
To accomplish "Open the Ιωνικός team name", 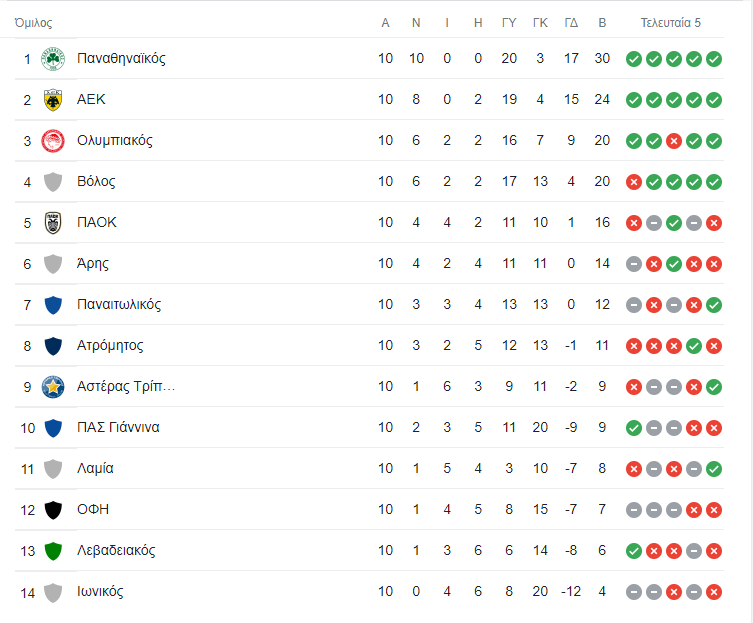I will point(100,591).
